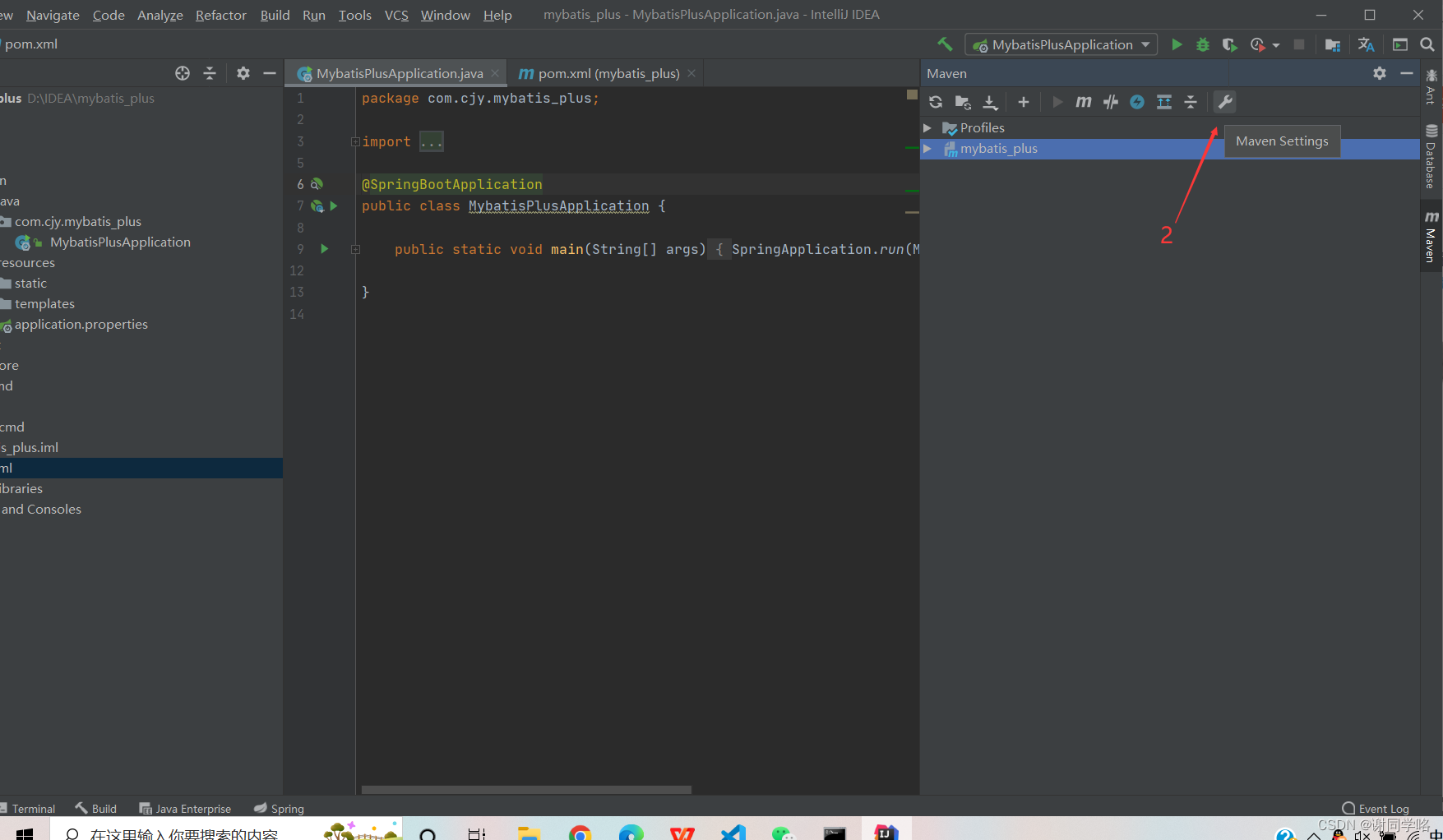Open the Tools menu
This screenshot has width=1443, height=840.
pos(355,15)
